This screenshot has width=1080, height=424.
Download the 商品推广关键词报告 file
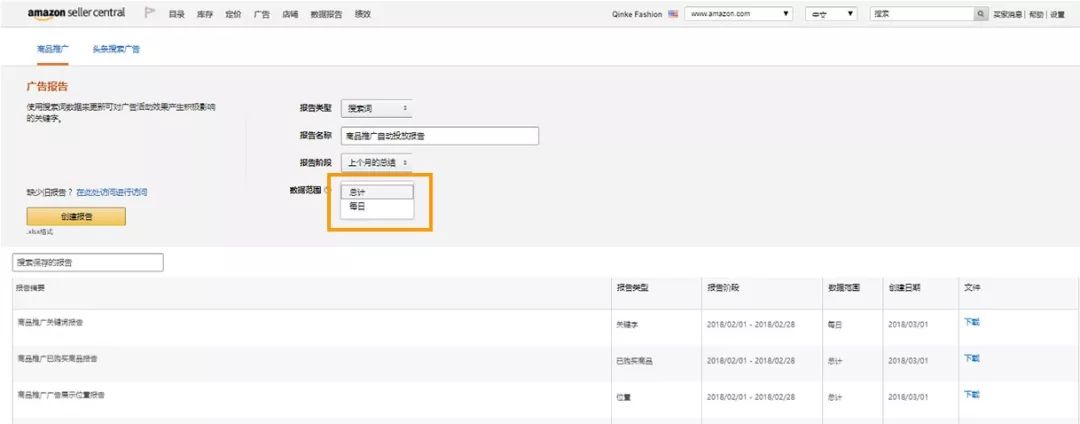pyautogui.click(x=971, y=322)
